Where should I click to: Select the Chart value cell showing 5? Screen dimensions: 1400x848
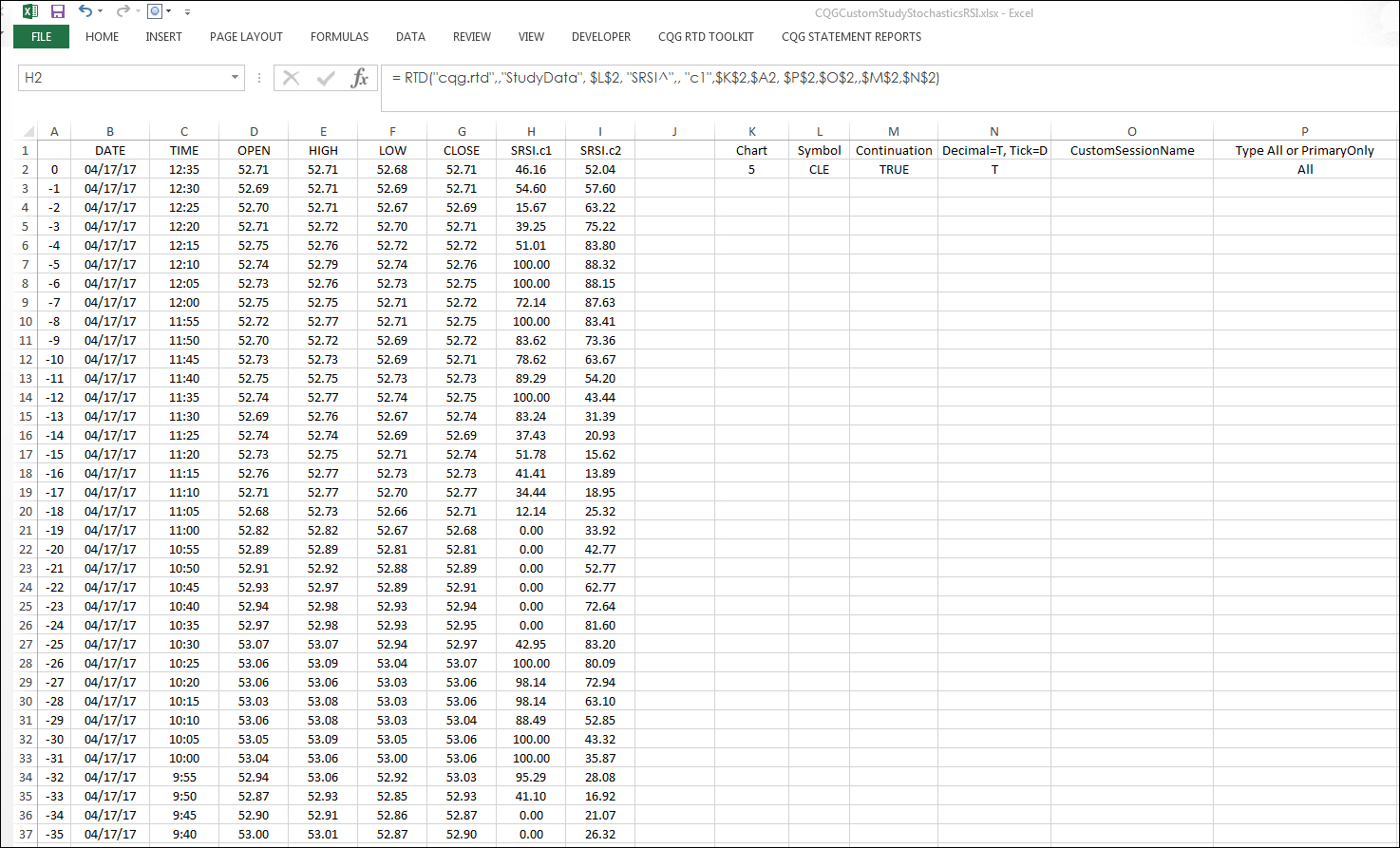pos(751,169)
